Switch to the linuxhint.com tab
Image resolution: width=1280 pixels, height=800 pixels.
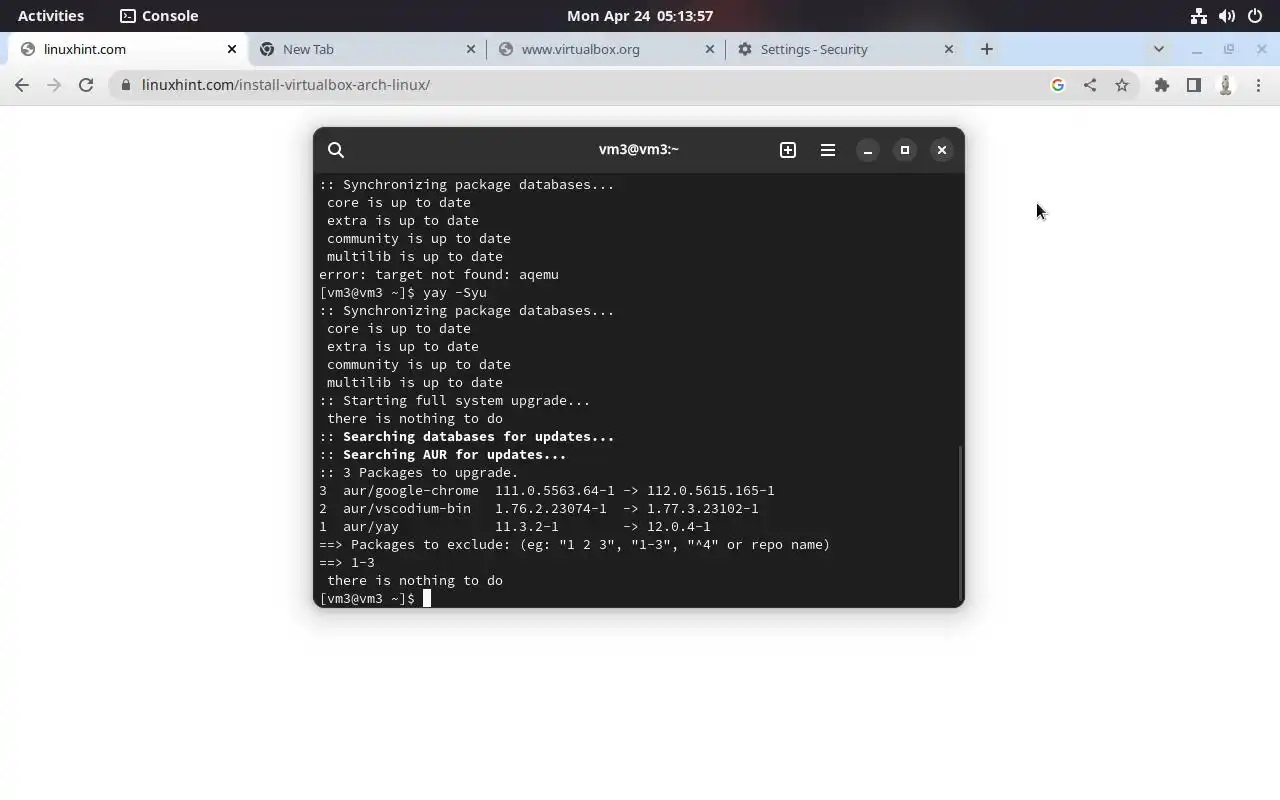[126, 49]
